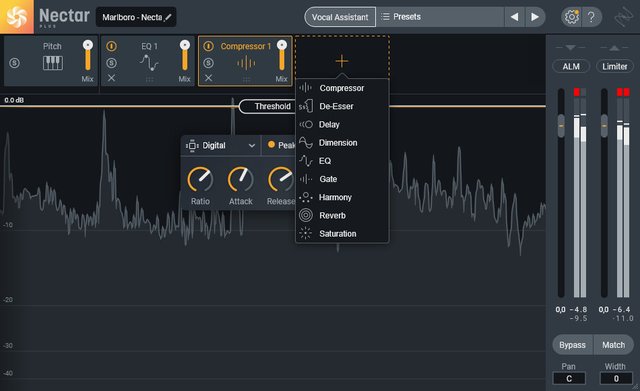
Task: Click the -6.4 output peak readout
Action: tap(621, 309)
